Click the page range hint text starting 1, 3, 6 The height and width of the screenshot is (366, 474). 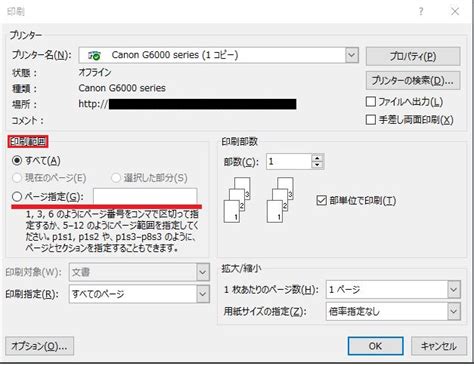(112, 231)
